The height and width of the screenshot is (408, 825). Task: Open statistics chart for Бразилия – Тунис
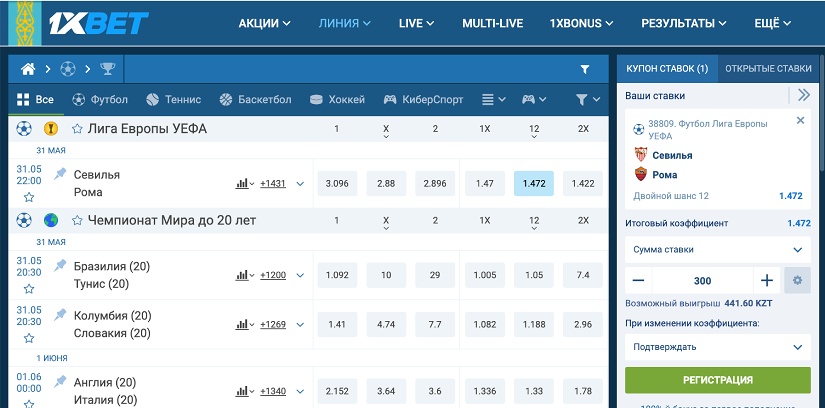(x=244, y=275)
